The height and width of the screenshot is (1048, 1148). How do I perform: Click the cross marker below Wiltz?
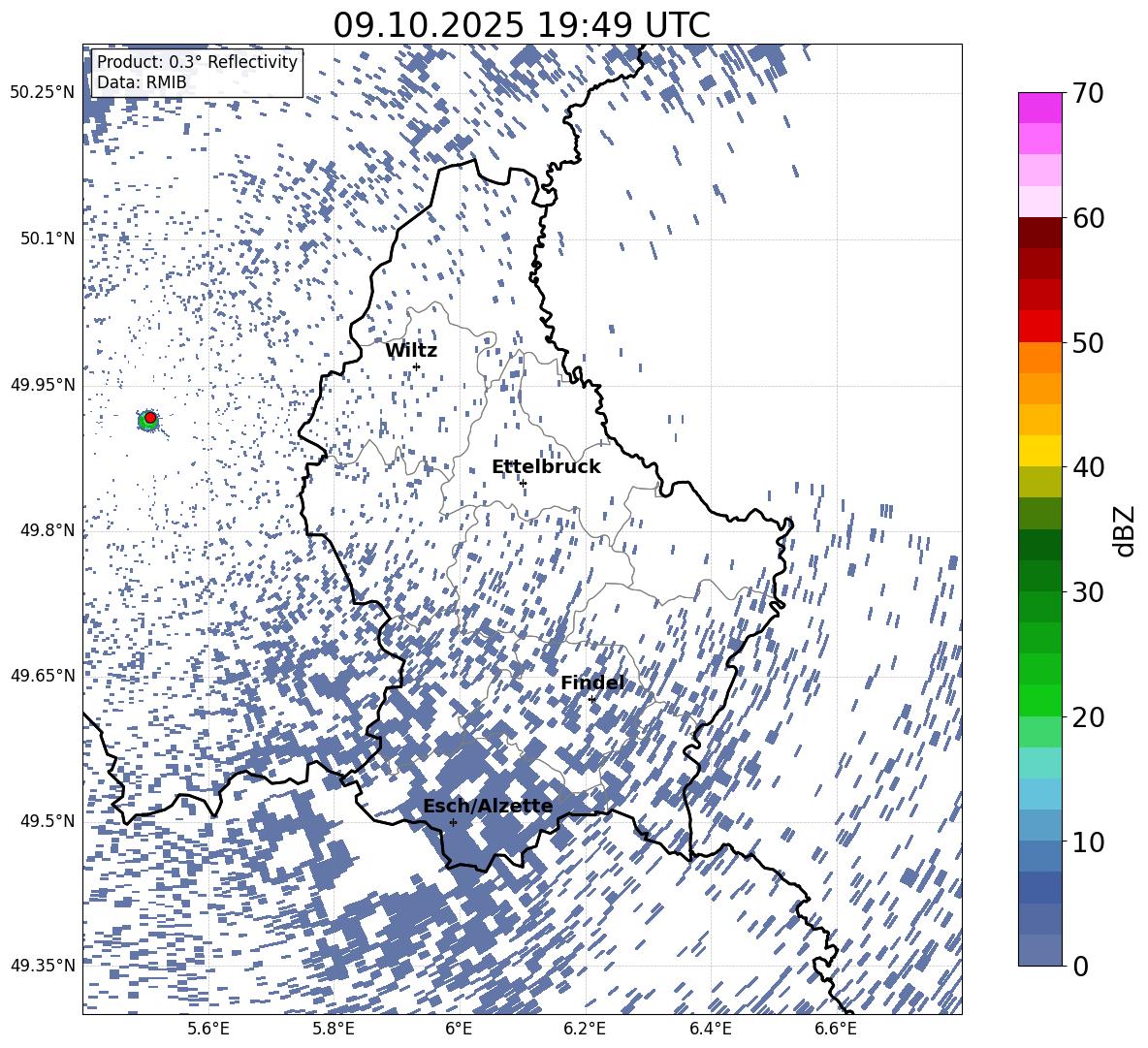(417, 366)
